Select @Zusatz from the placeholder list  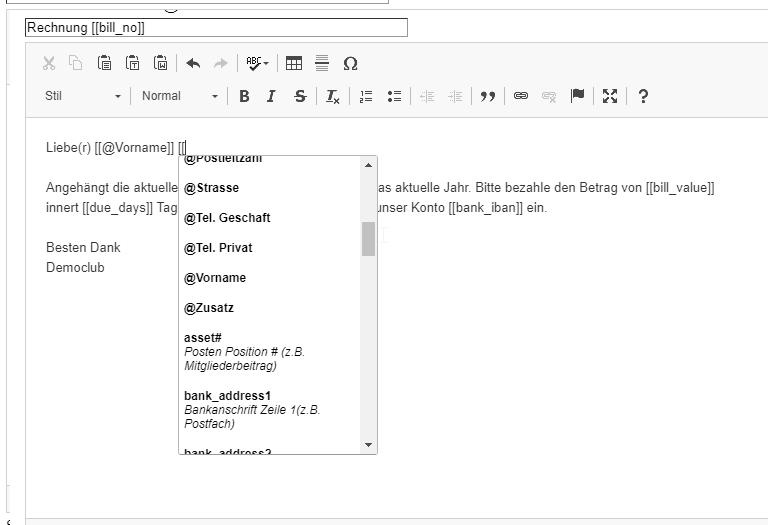click(269, 308)
